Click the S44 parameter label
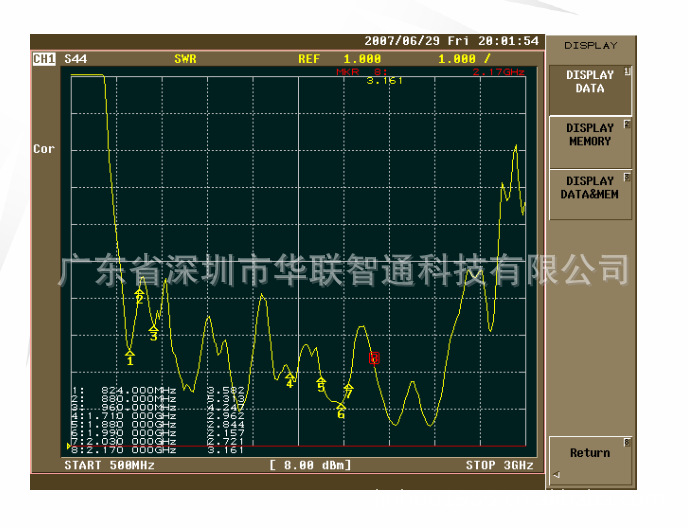 point(76,59)
